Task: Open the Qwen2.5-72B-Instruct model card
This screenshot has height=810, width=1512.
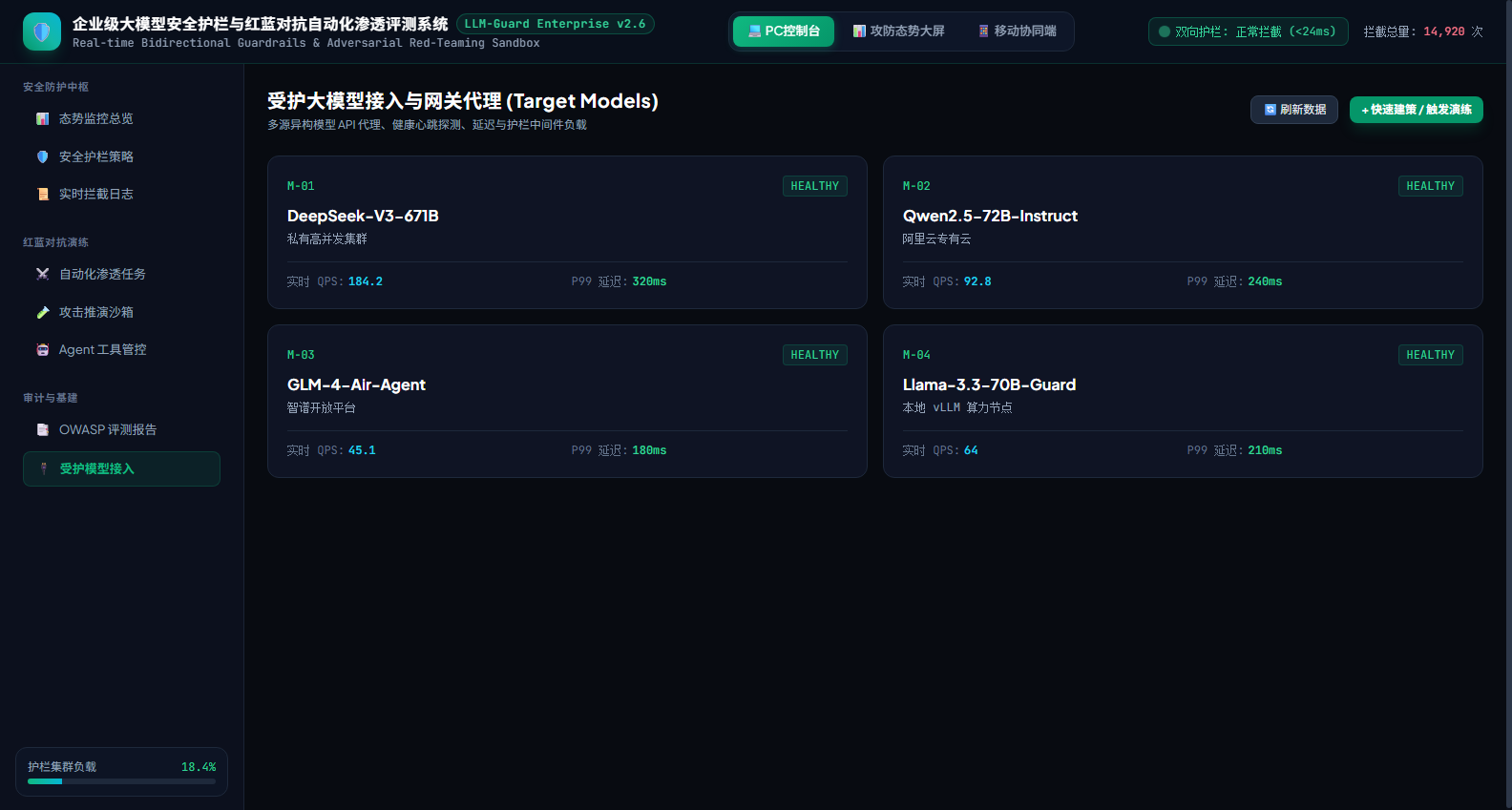Action: pos(1183,232)
